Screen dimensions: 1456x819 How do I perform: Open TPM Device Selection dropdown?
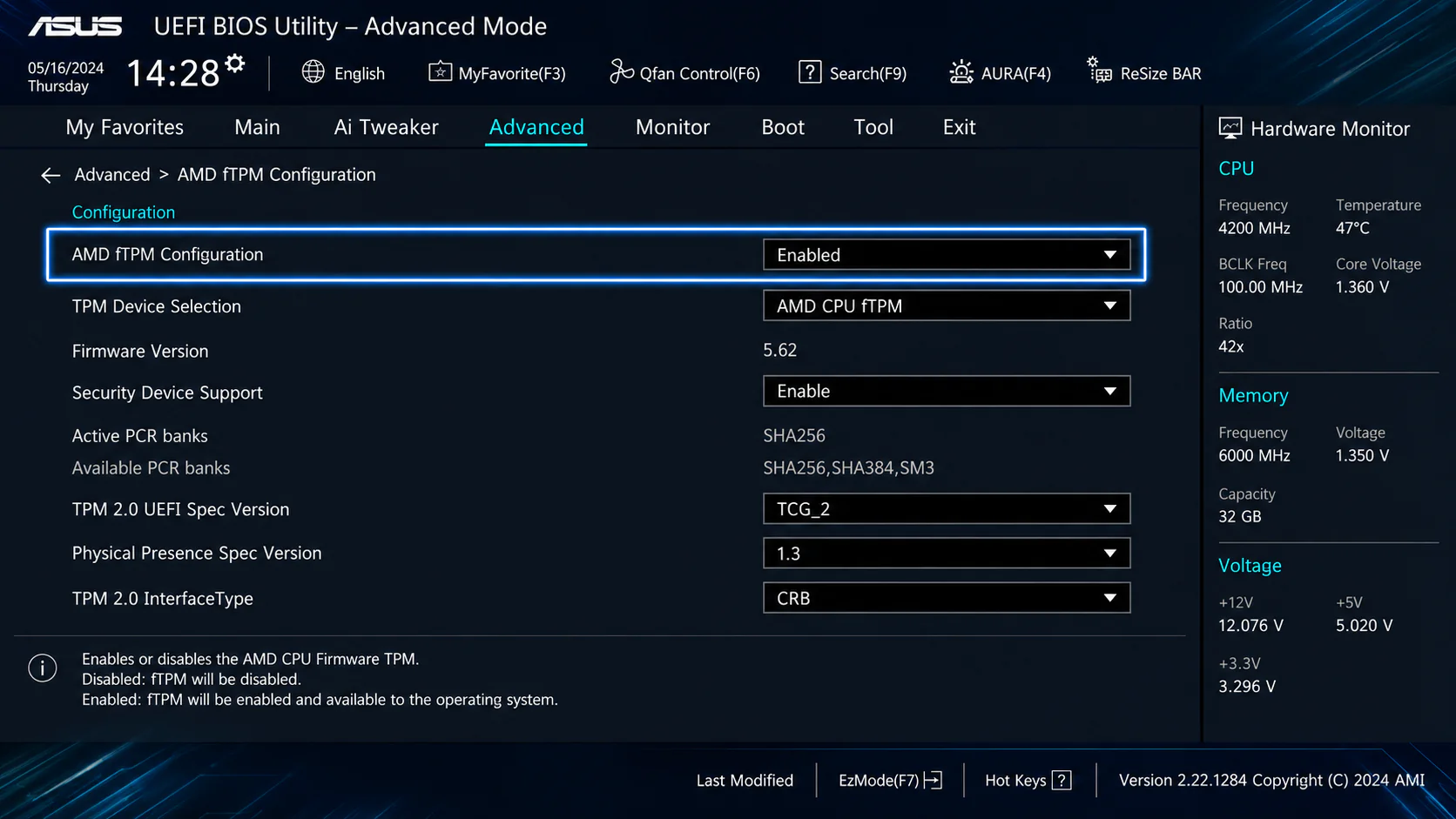coord(947,305)
